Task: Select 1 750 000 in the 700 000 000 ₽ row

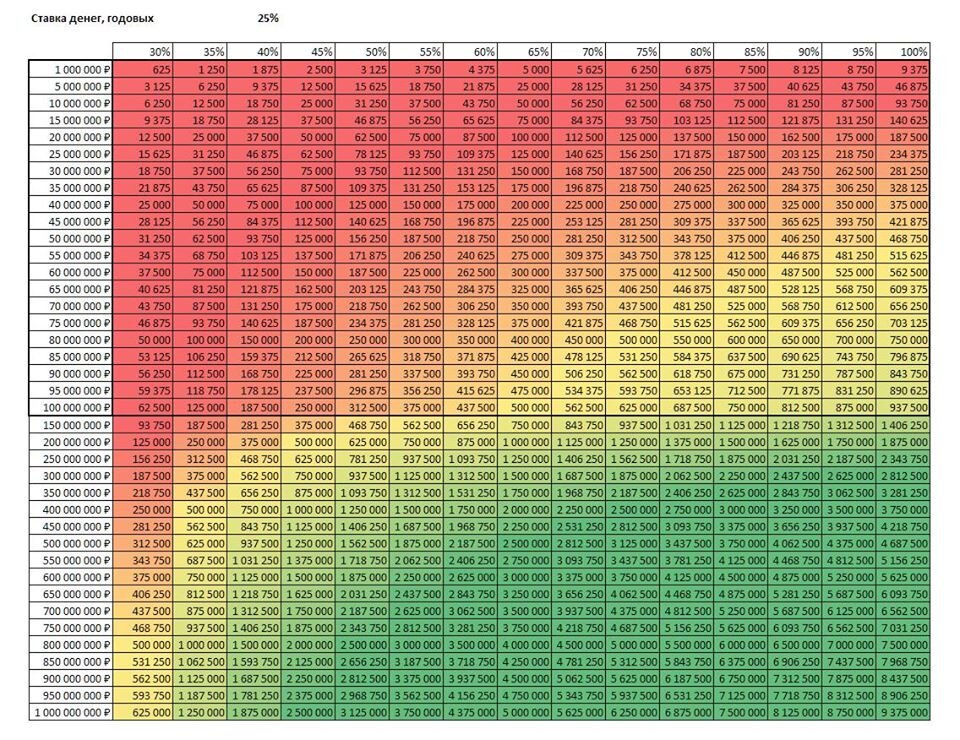Action: [308, 611]
